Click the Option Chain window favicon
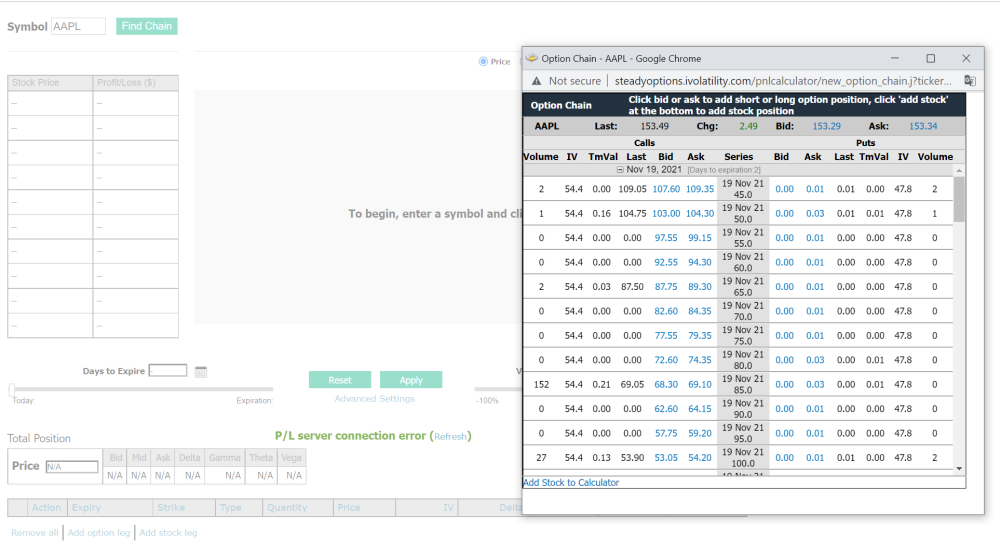Viewport: 1000px width, 555px height. (x=531, y=58)
